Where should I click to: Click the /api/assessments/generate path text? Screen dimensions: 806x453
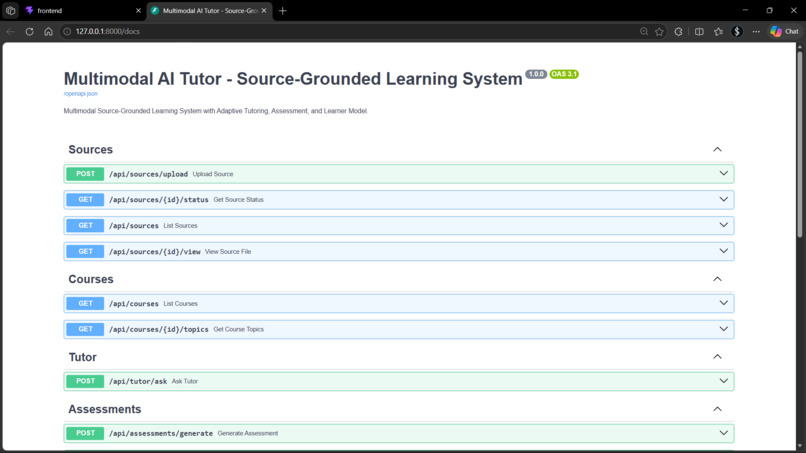coord(160,433)
